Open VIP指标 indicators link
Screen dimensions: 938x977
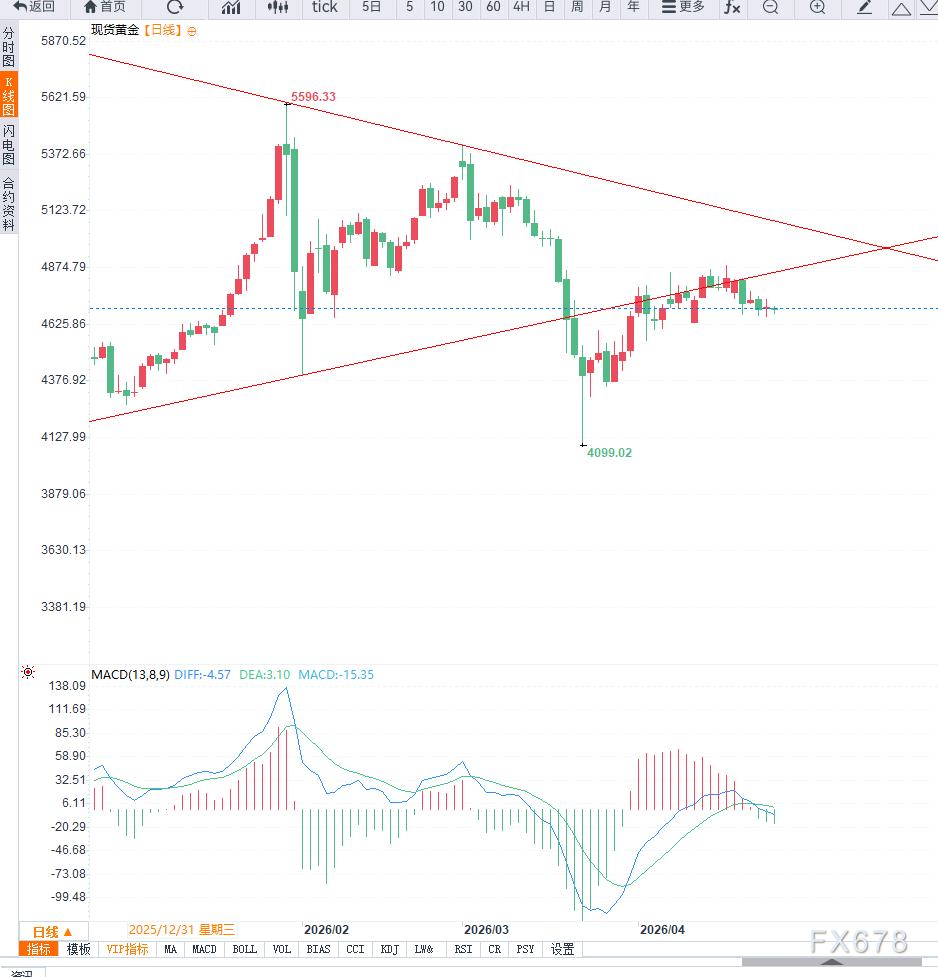point(127,949)
